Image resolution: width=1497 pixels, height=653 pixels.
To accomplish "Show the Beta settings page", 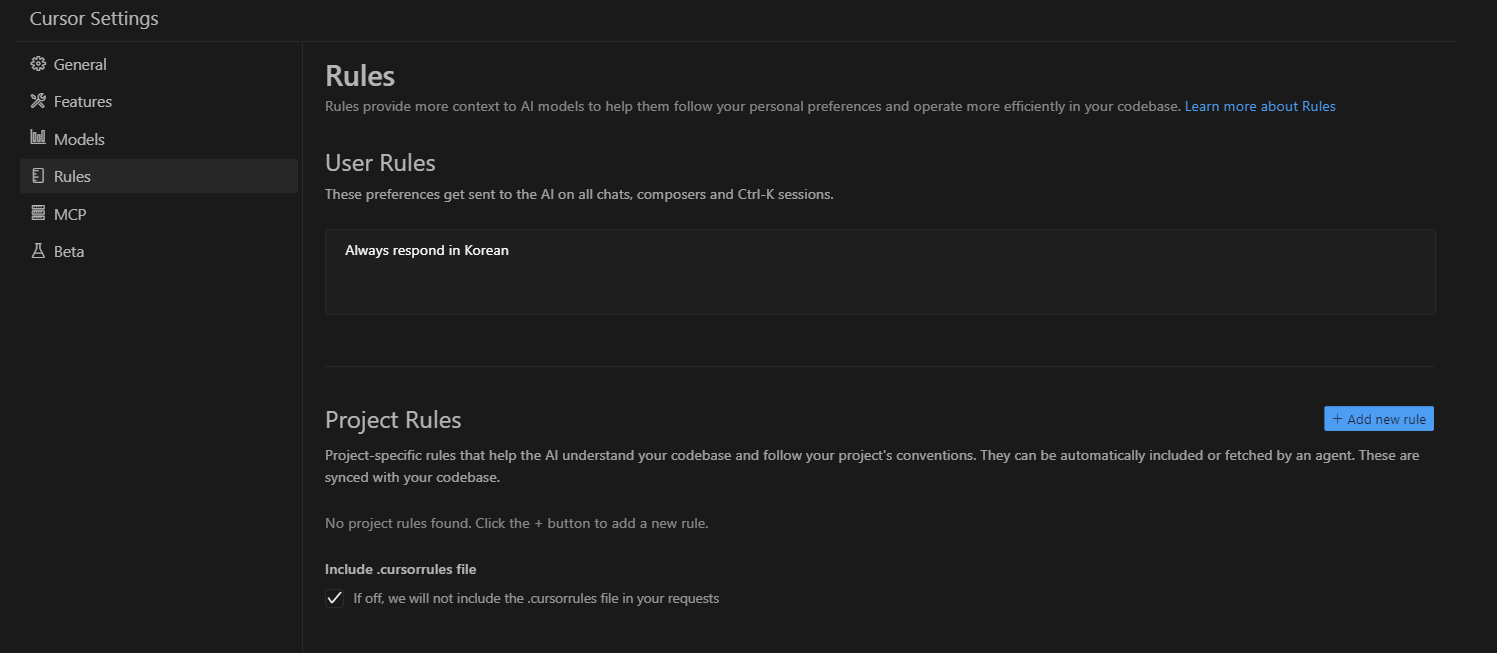I will pyautogui.click(x=159, y=251).
